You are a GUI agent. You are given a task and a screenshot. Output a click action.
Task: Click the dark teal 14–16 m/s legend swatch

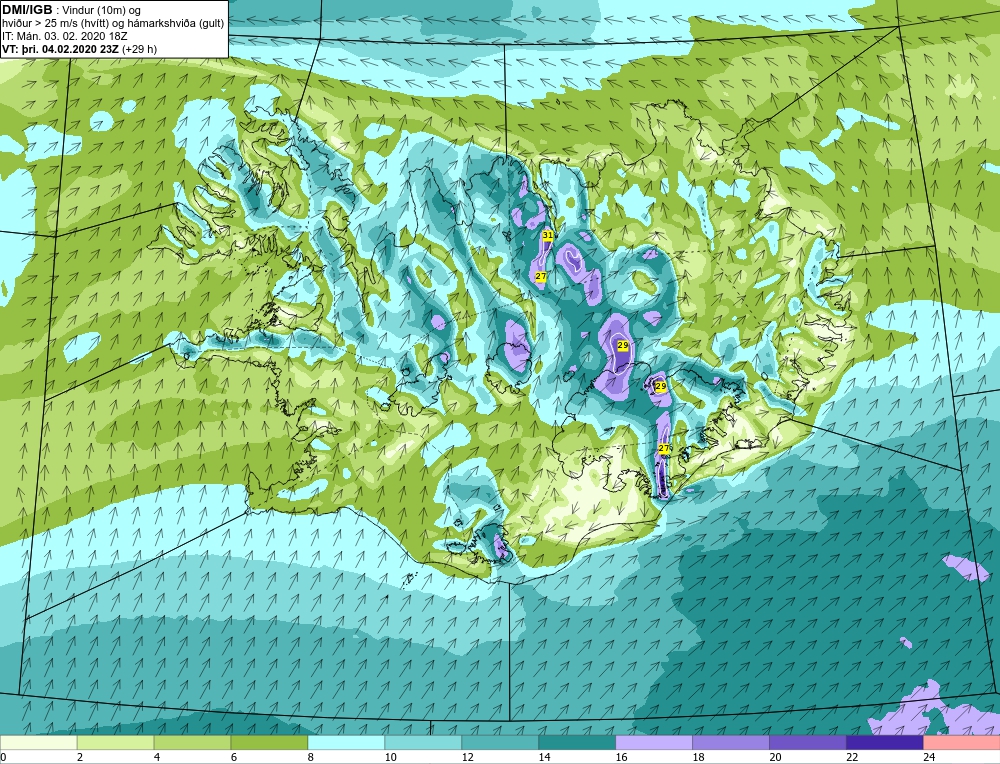pyautogui.click(x=577, y=742)
